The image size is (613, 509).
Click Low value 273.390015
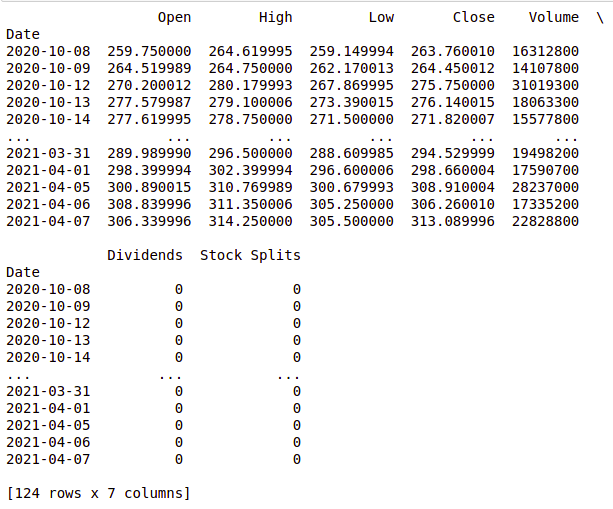[x=351, y=102]
